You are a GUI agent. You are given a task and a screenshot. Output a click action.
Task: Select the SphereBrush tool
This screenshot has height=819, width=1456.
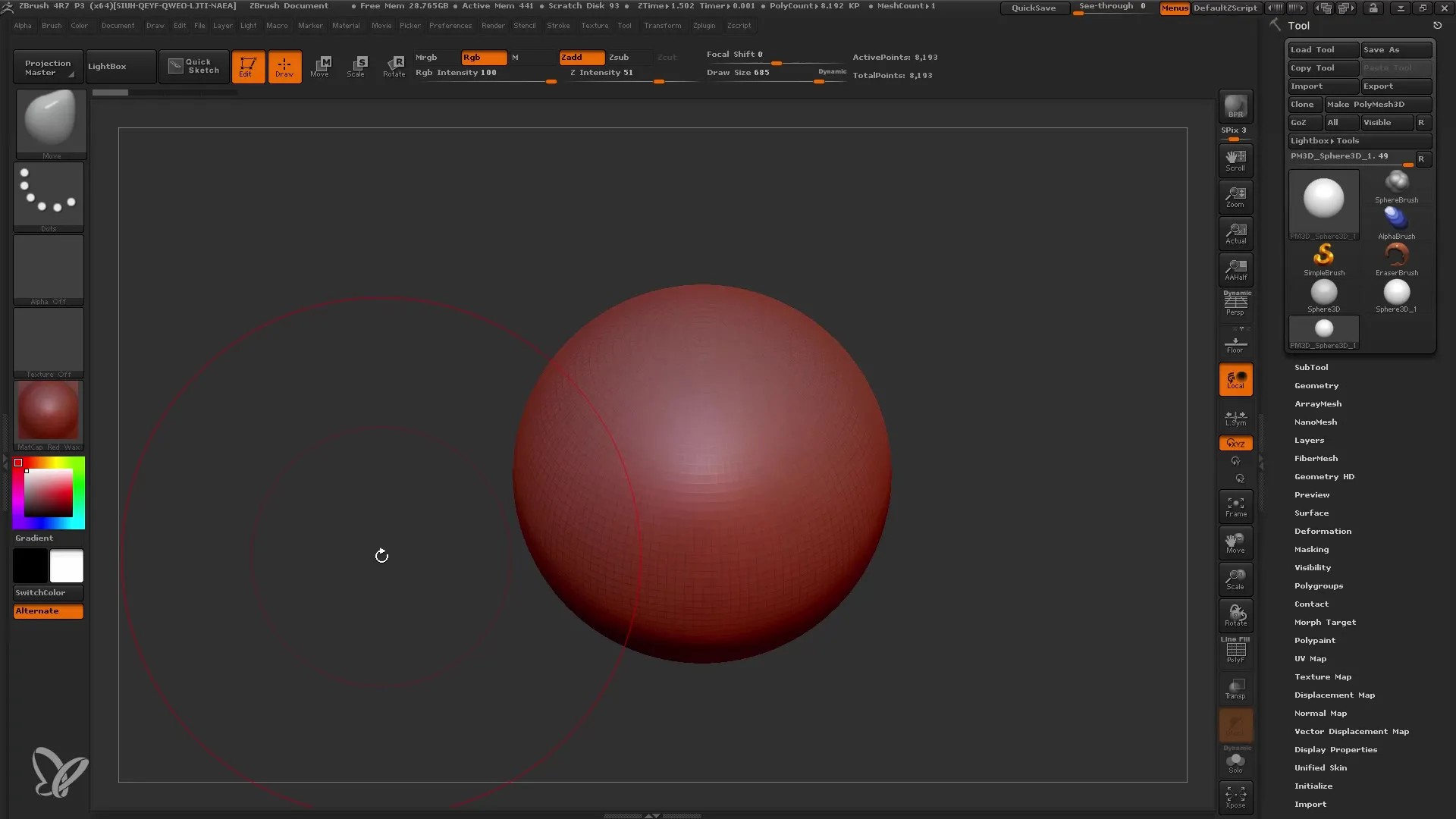point(1396,187)
